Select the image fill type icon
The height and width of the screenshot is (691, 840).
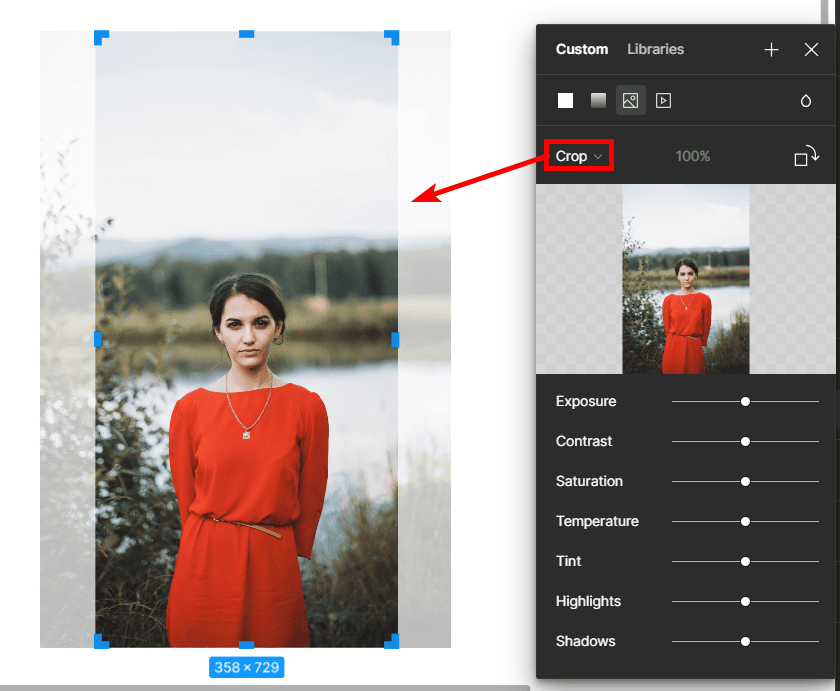point(630,100)
